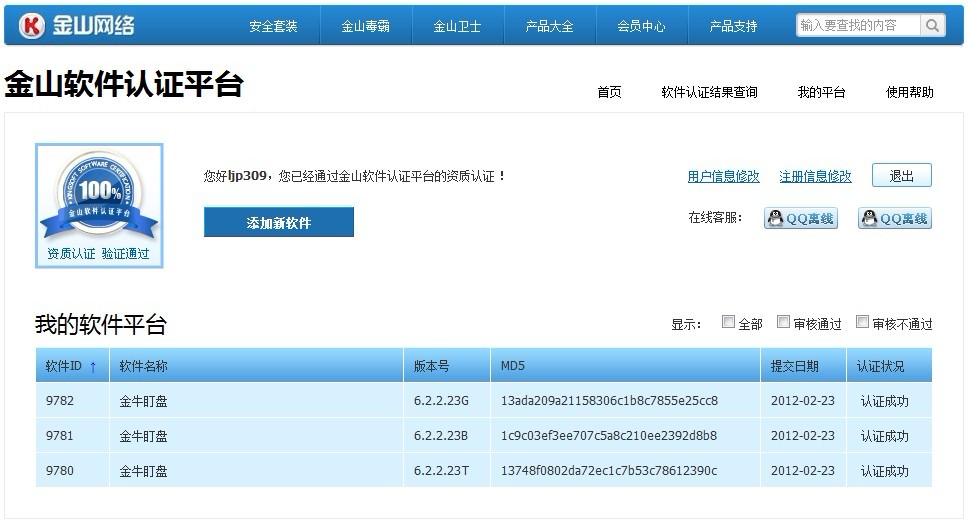Click 认证成功 status in row 9780
The height and width of the screenshot is (526, 969).
coord(884,472)
